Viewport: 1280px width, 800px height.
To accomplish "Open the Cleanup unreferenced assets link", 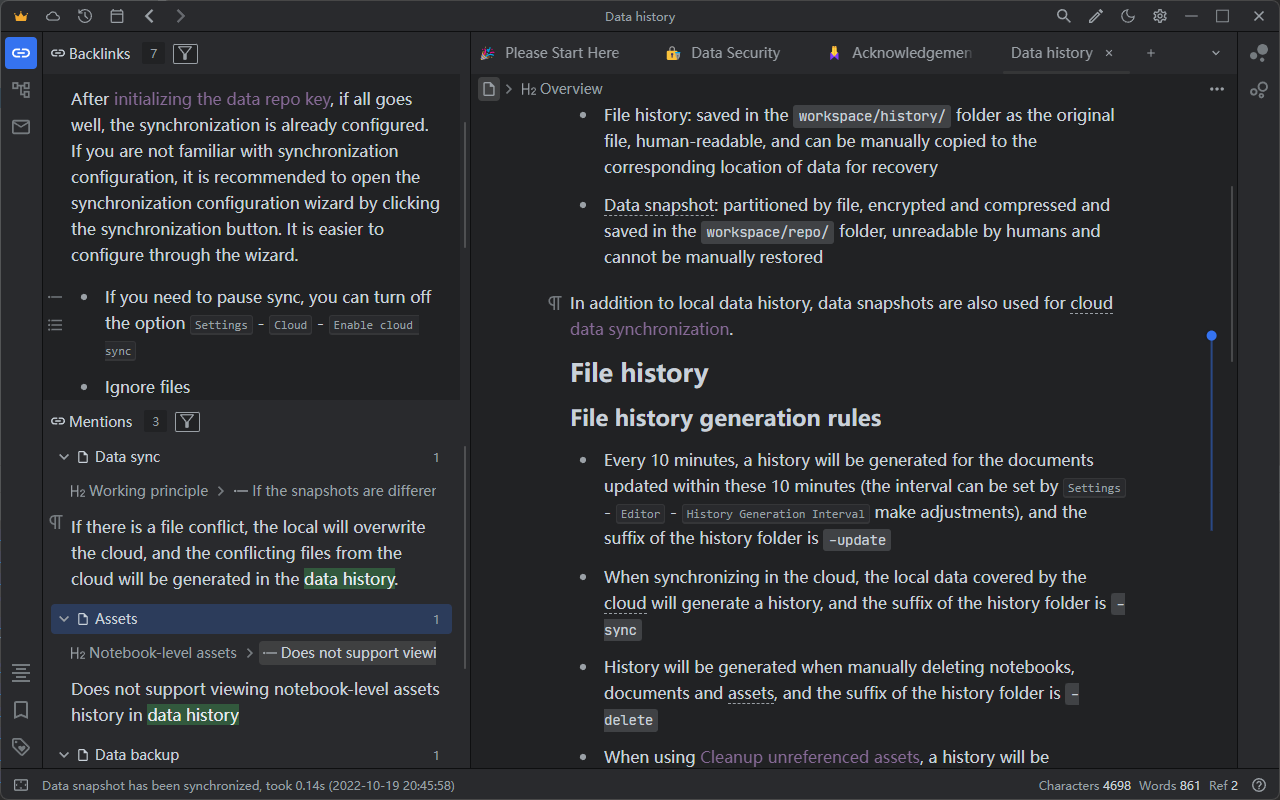I will coord(809,757).
